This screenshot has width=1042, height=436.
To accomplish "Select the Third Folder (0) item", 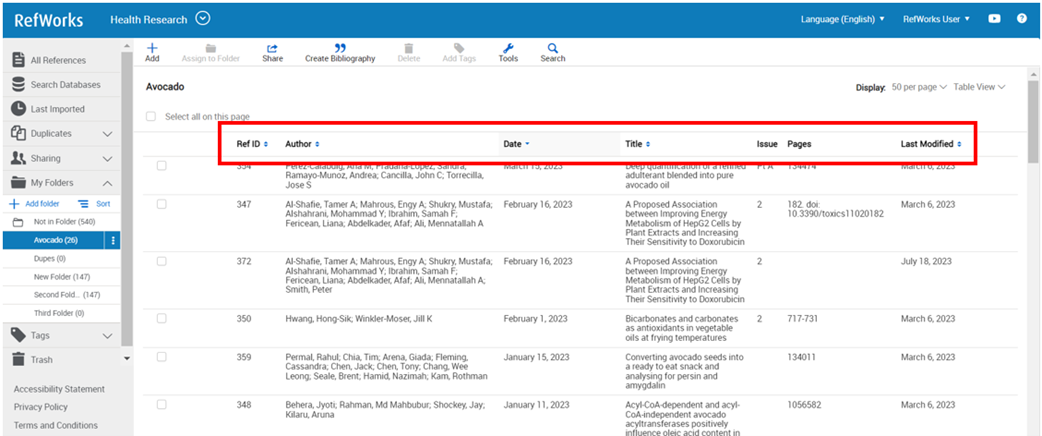I will (61, 312).
